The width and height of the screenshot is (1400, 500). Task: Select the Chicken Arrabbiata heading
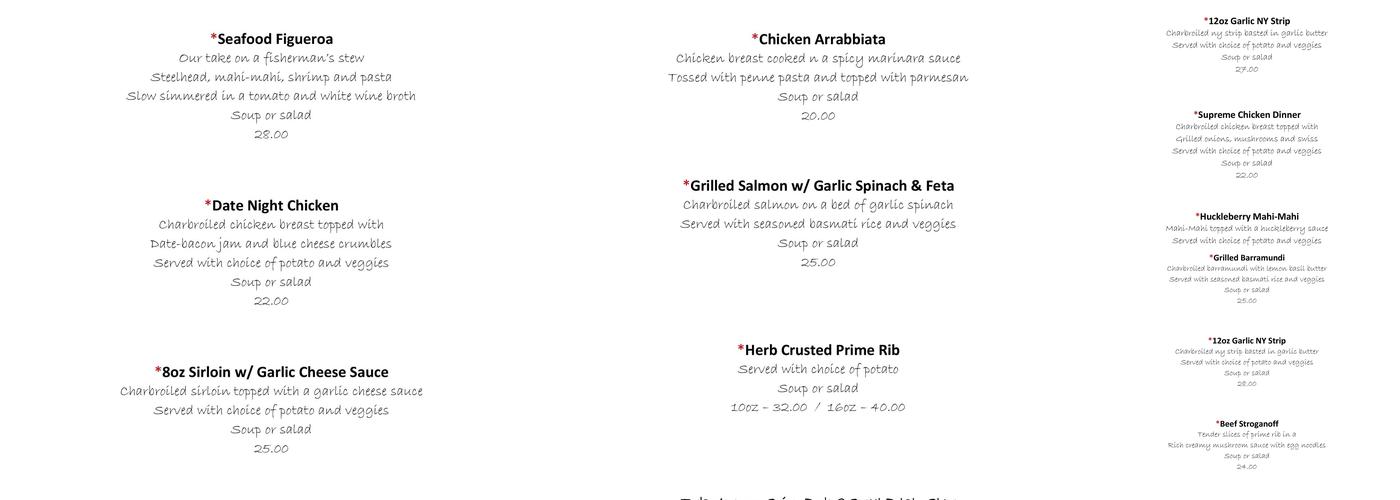coord(818,39)
